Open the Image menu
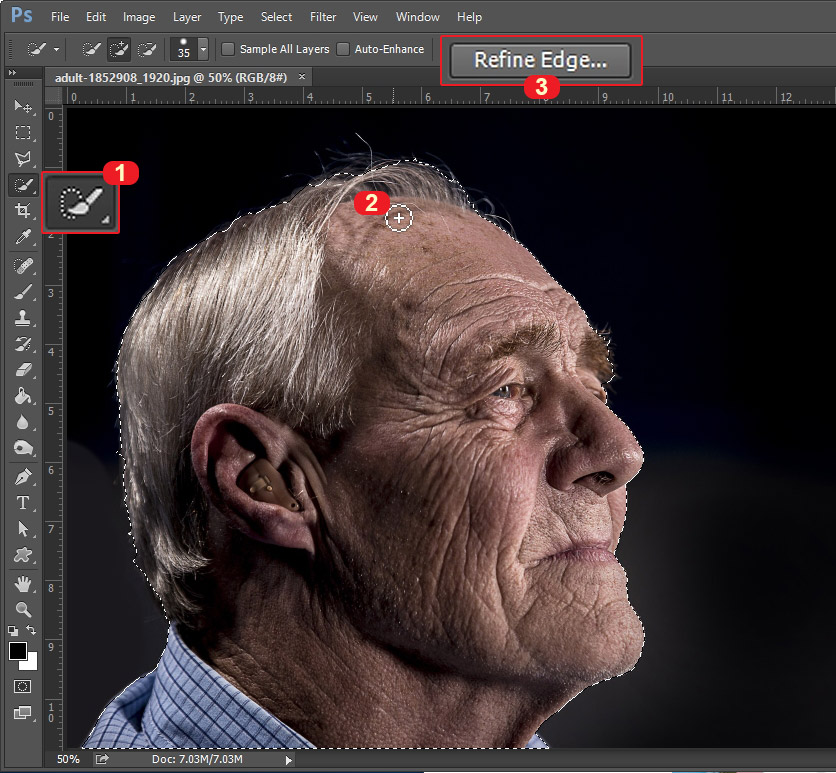Screen dimensions: 836x773 click(139, 17)
